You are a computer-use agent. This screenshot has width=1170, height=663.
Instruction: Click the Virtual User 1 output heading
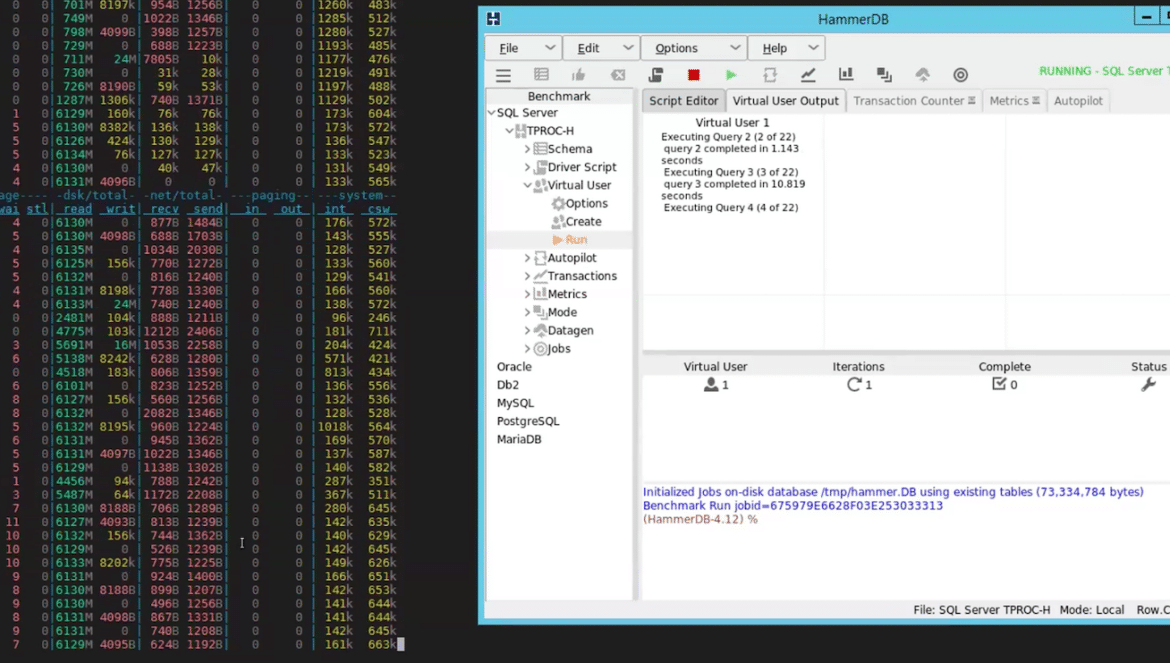click(x=732, y=122)
